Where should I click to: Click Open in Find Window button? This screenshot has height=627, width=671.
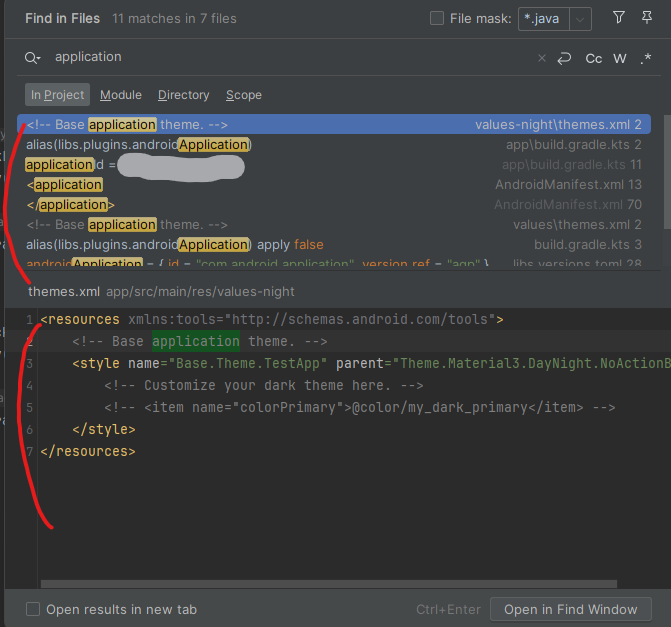[570, 609]
